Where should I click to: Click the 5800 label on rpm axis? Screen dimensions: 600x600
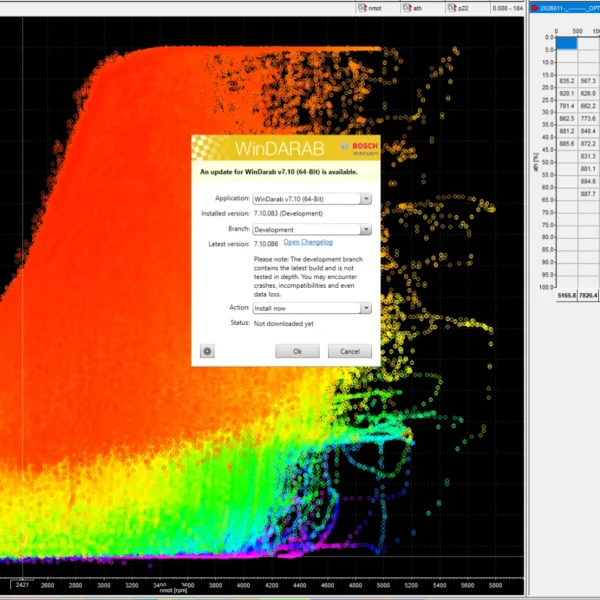point(495,585)
